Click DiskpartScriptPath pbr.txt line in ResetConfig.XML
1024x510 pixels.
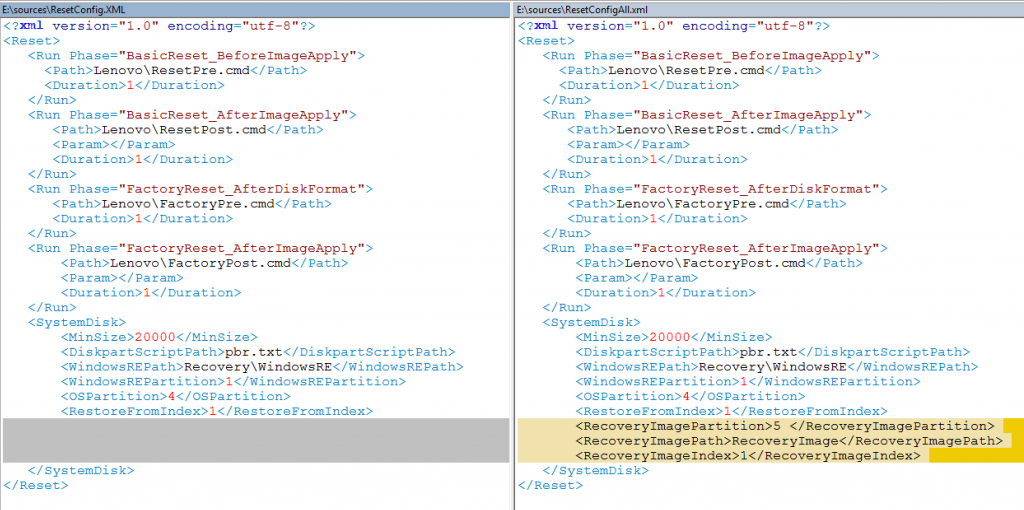pos(259,352)
